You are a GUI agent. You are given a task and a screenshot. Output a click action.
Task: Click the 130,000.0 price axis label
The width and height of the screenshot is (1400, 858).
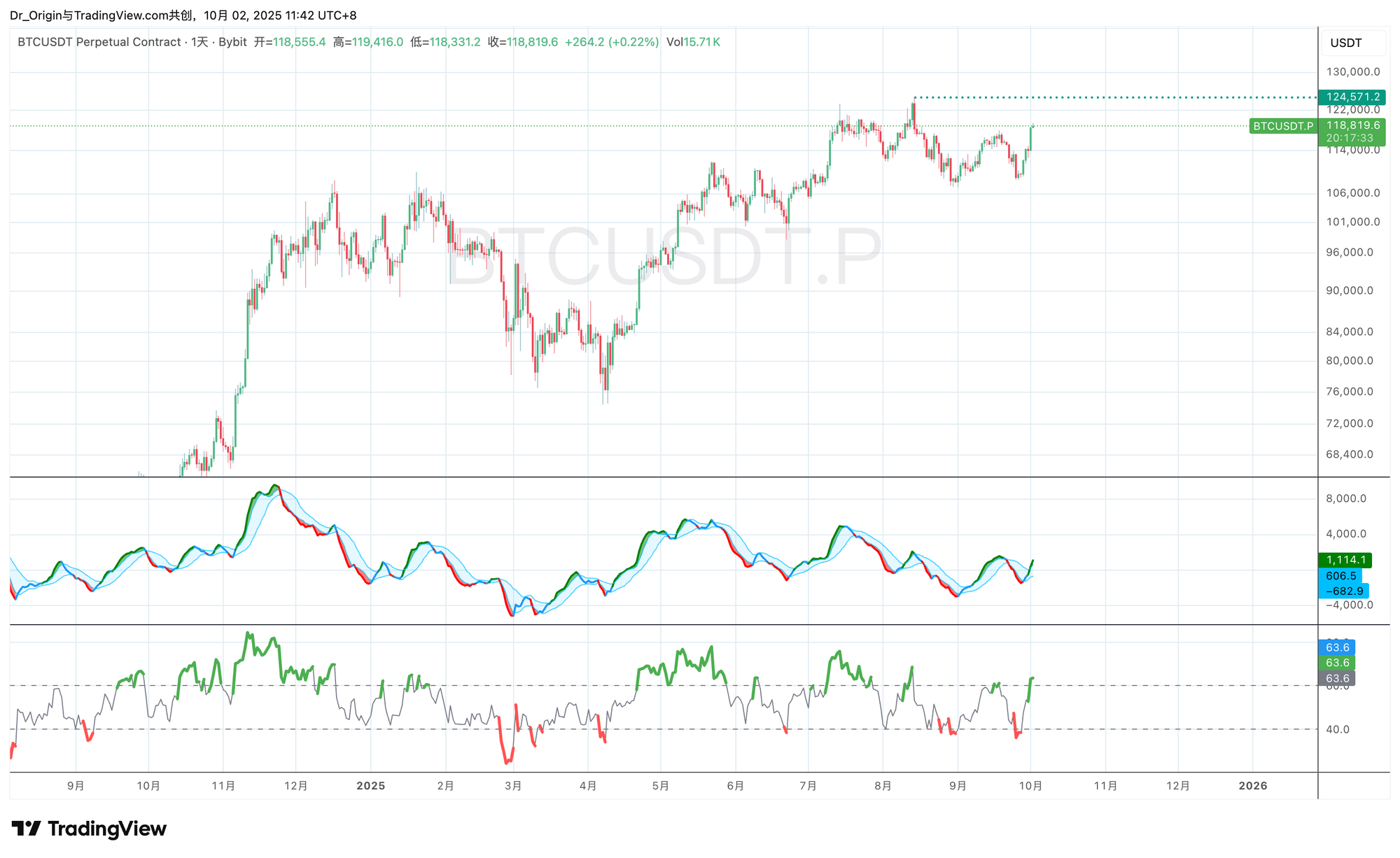(1352, 72)
